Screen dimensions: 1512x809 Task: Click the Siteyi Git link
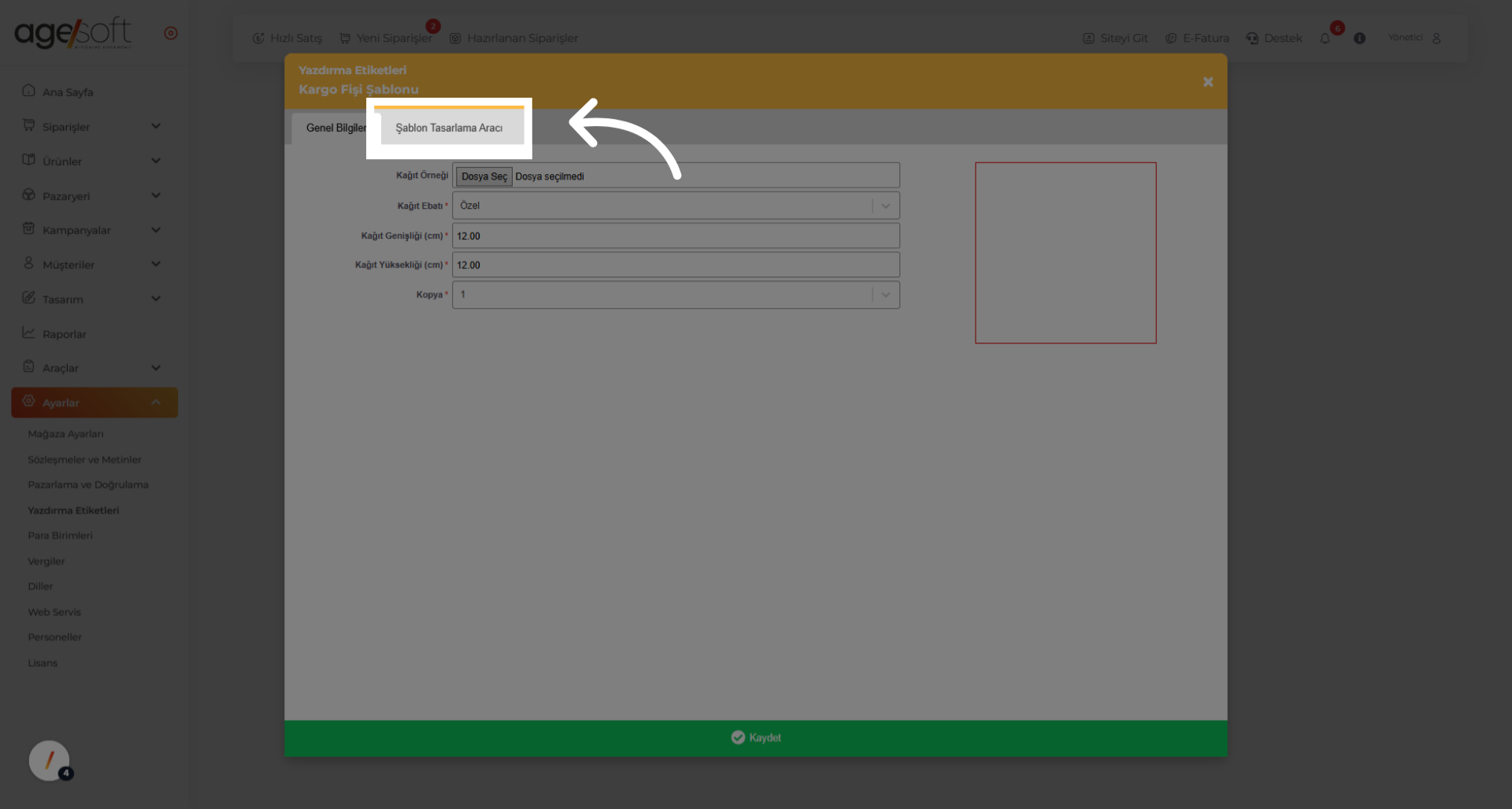click(1115, 38)
